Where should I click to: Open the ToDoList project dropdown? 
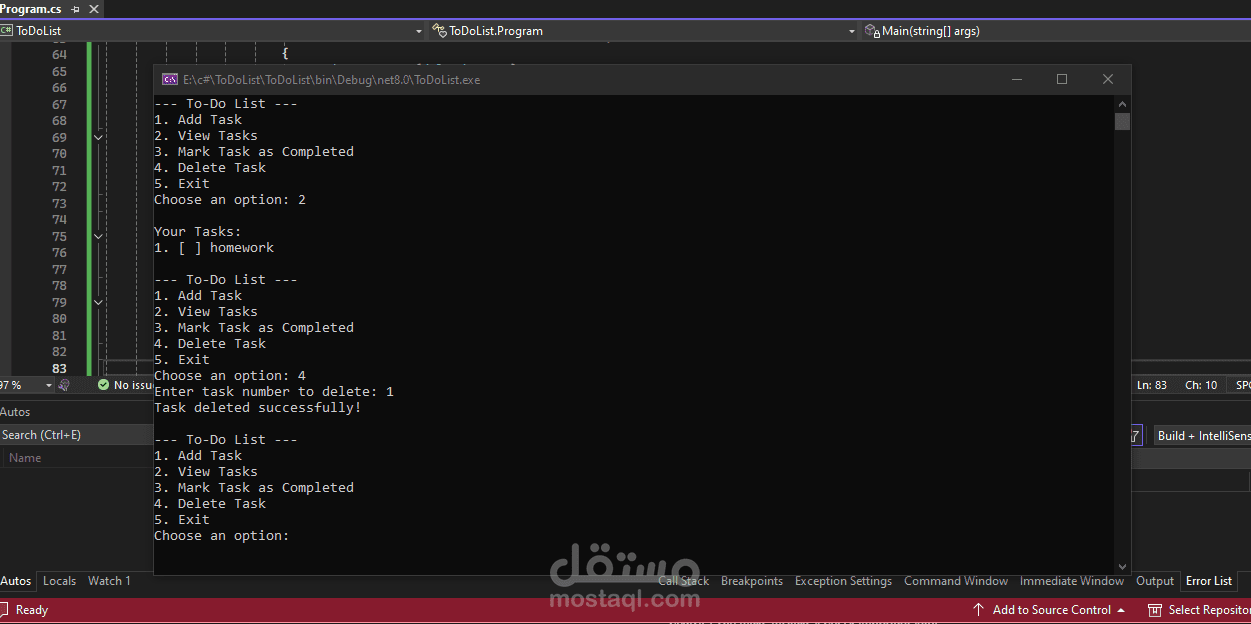click(419, 31)
